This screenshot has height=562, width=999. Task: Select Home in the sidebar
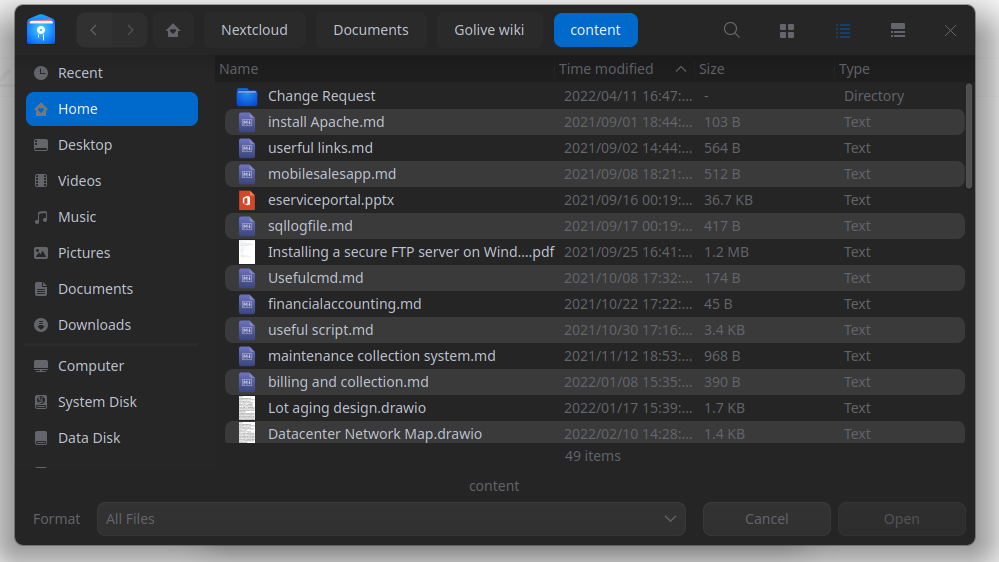112,109
